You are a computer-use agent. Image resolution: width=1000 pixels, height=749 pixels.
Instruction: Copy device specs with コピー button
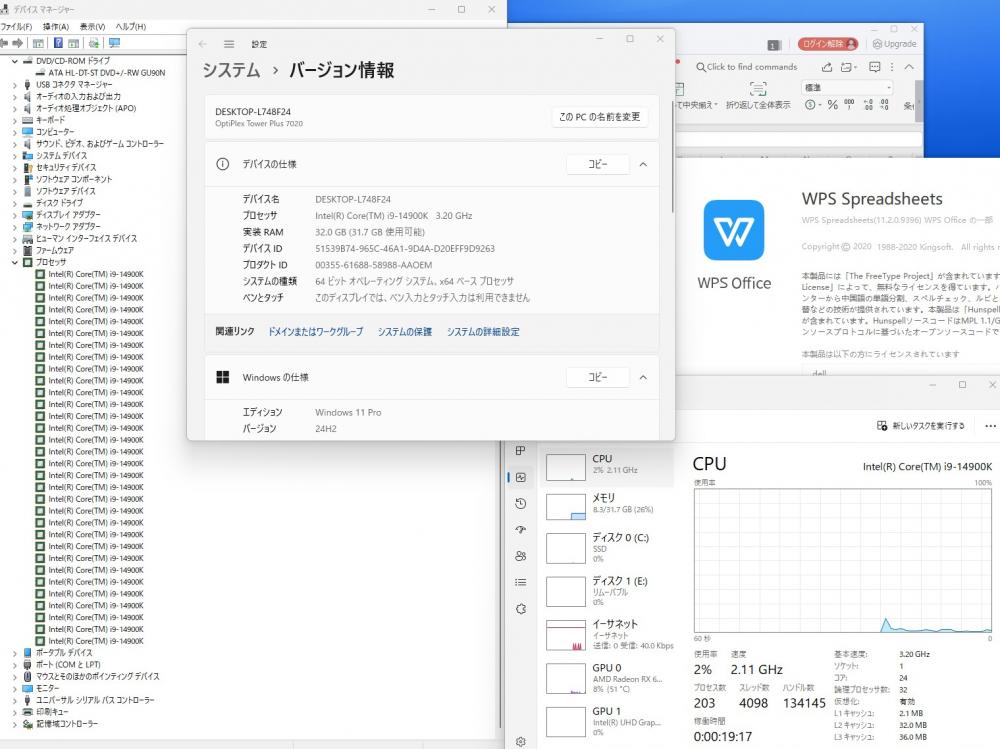tap(598, 165)
